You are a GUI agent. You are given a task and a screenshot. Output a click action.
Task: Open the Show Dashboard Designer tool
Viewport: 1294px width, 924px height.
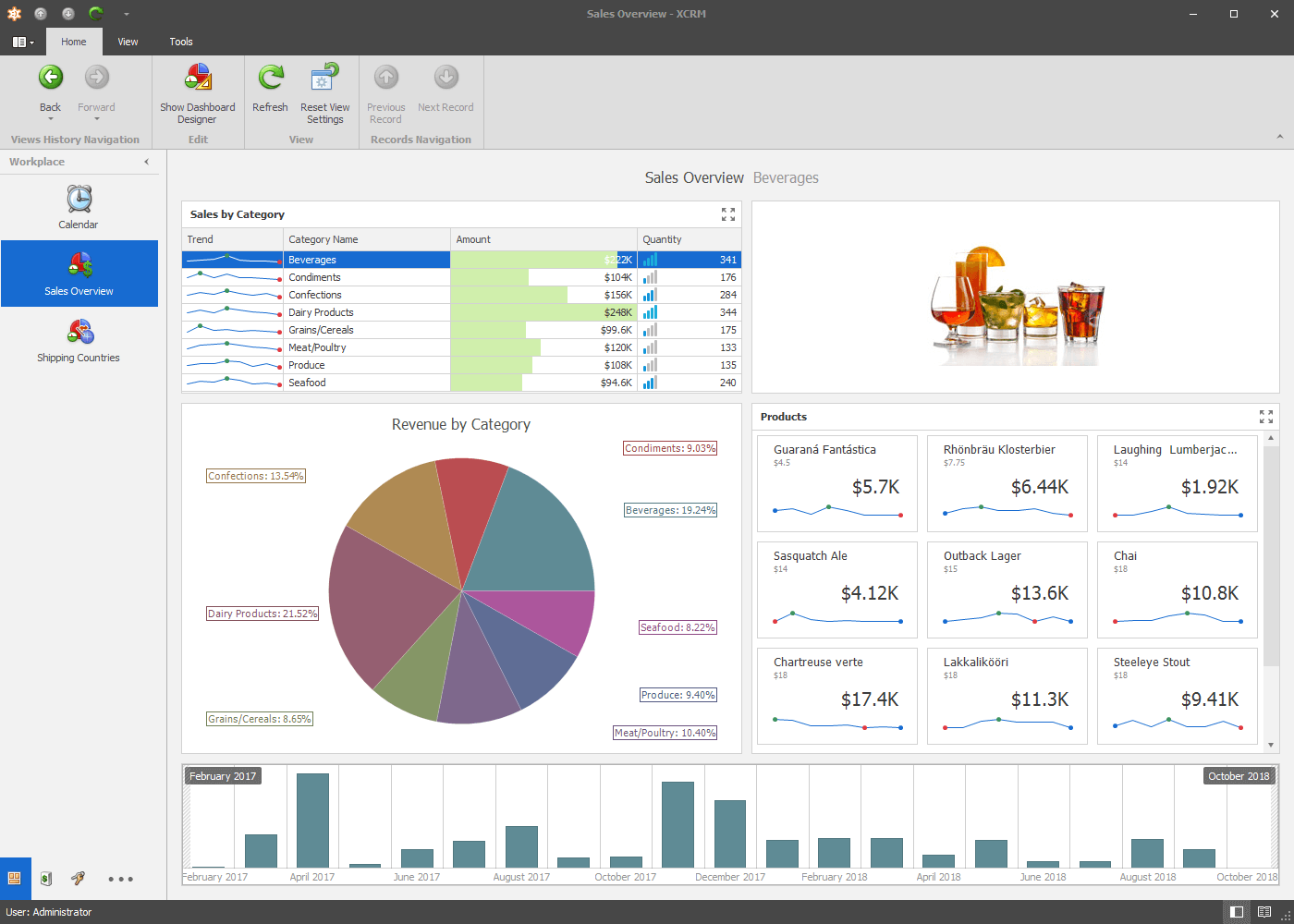point(198,79)
